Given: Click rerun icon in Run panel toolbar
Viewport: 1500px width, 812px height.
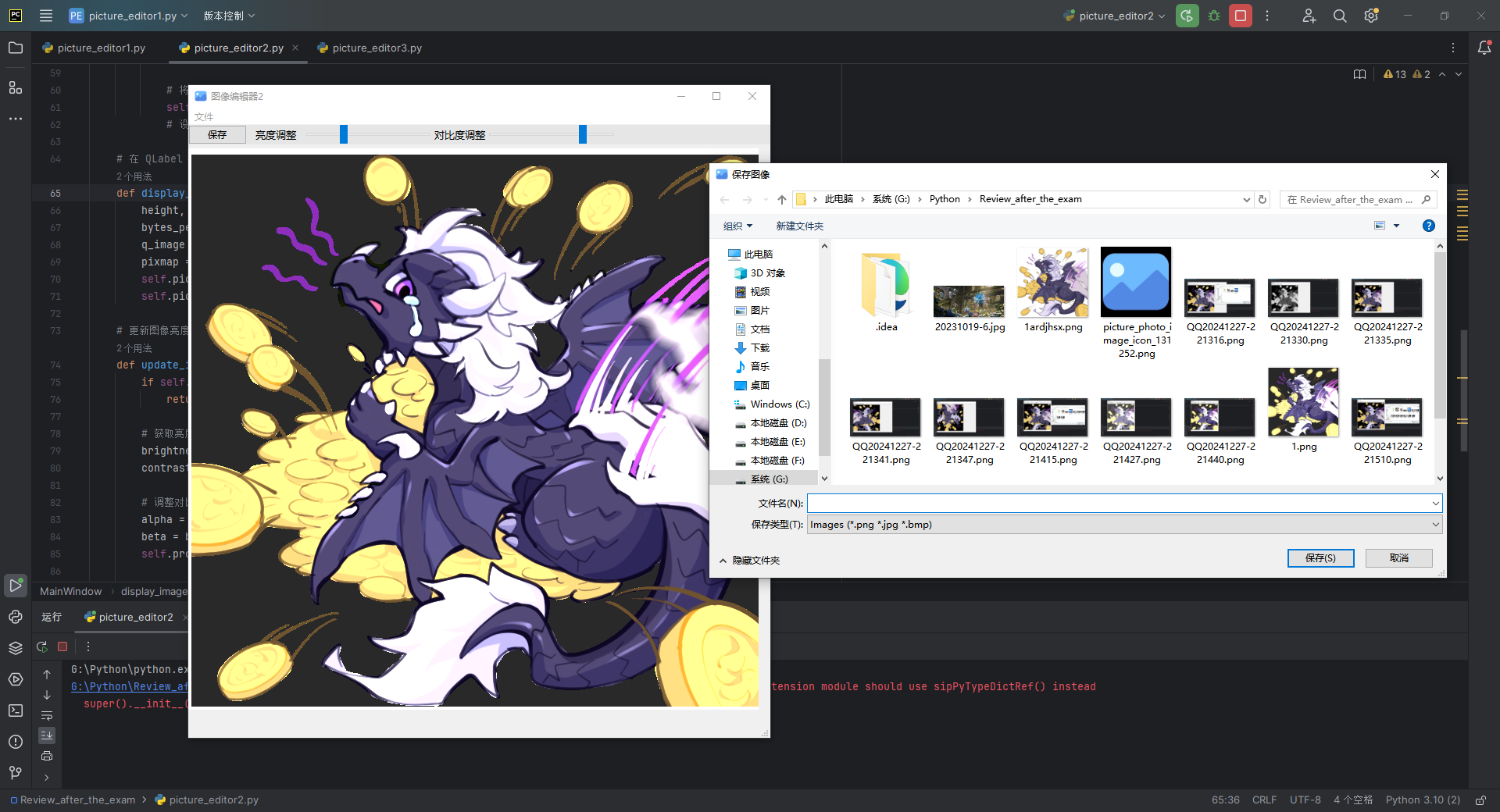Looking at the screenshot, I should pos(42,646).
